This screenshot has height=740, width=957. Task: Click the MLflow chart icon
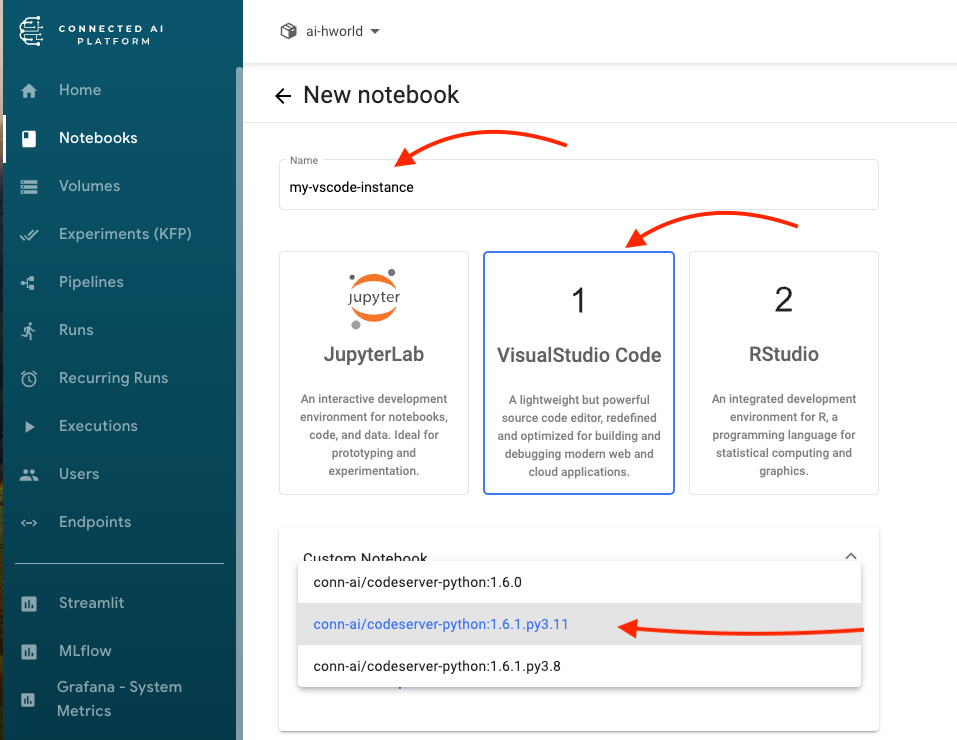click(x=29, y=651)
